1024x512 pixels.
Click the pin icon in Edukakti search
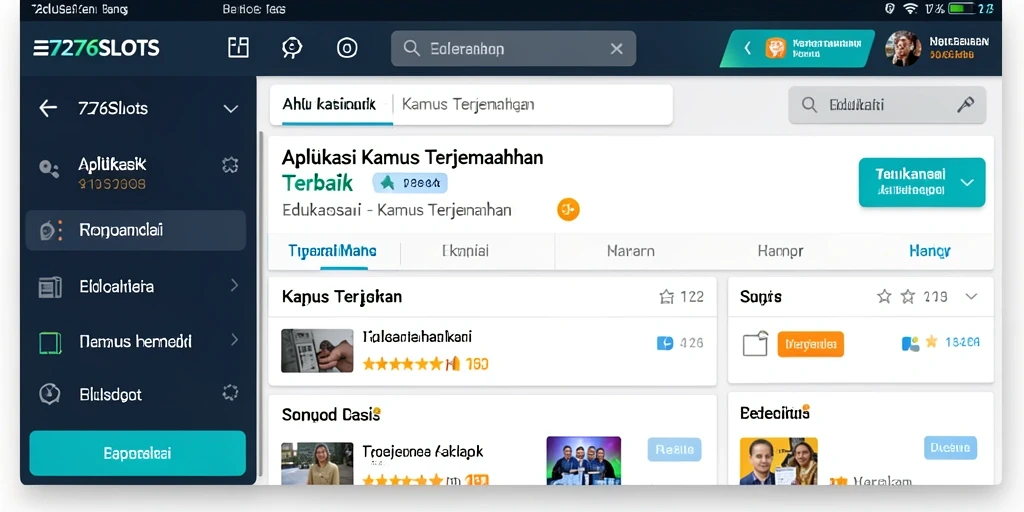click(x=965, y=104)
